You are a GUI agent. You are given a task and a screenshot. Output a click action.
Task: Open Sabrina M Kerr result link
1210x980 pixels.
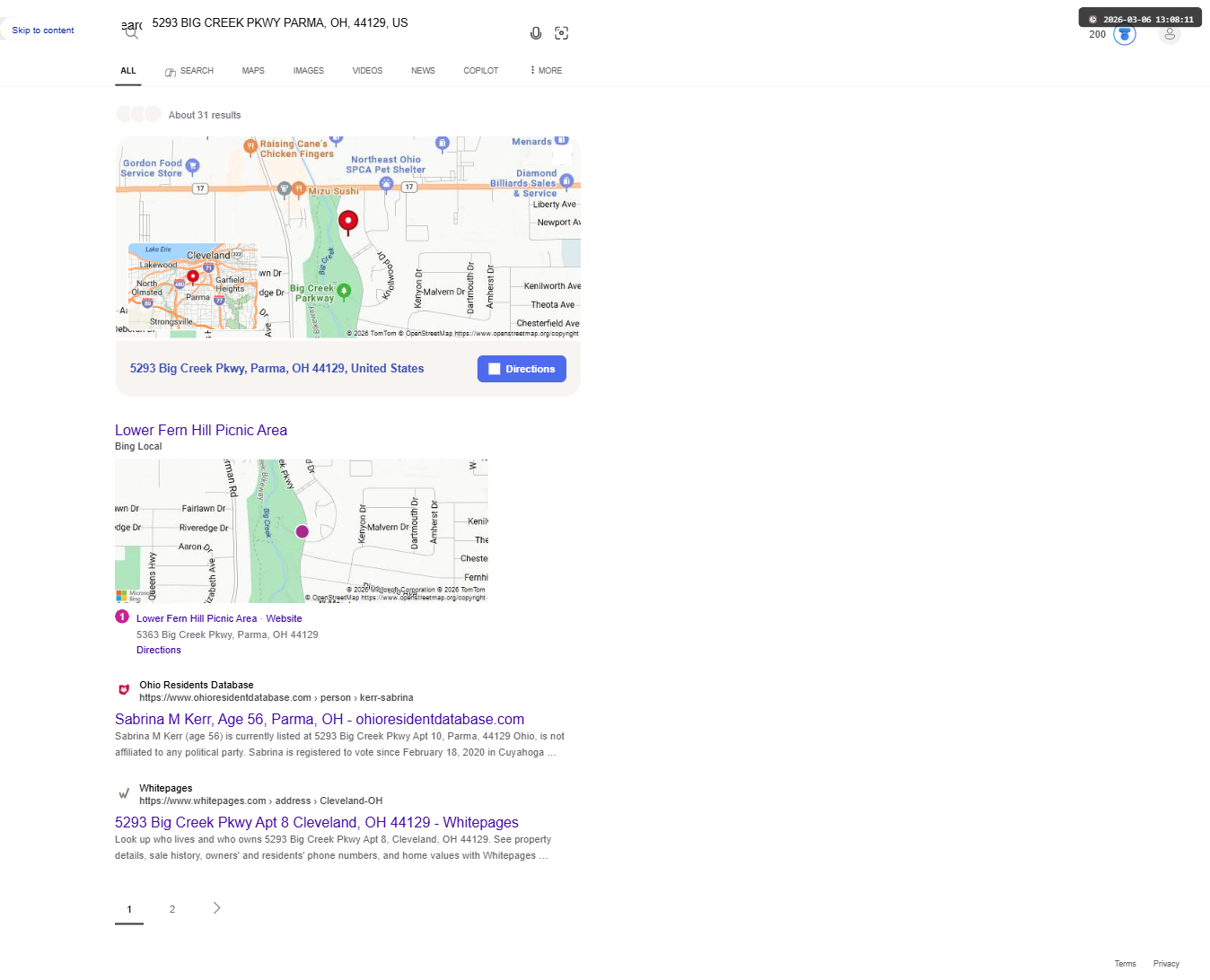[x=320, y=719]
